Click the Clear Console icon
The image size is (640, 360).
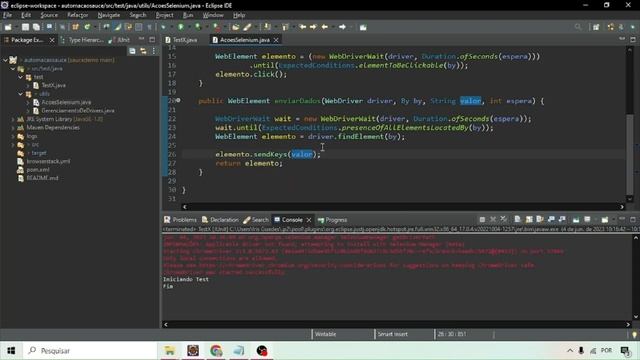(518, 220)
